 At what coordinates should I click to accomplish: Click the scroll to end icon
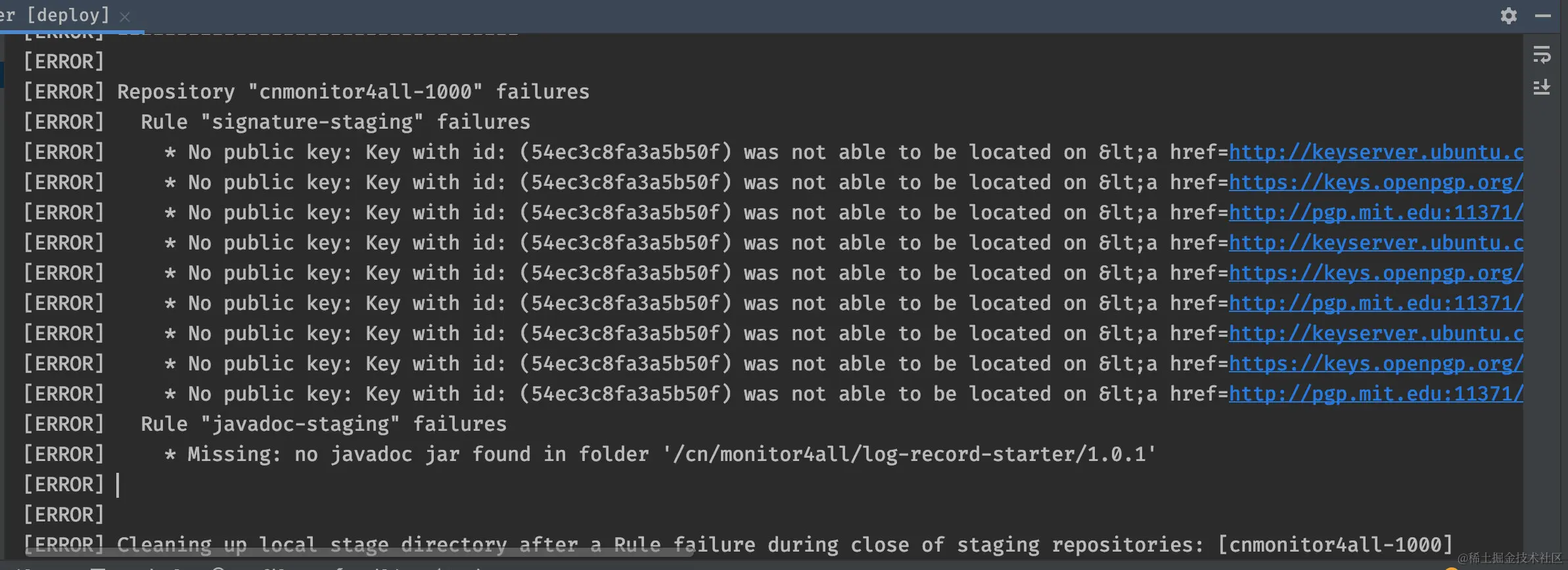[x=1542, y=87]
